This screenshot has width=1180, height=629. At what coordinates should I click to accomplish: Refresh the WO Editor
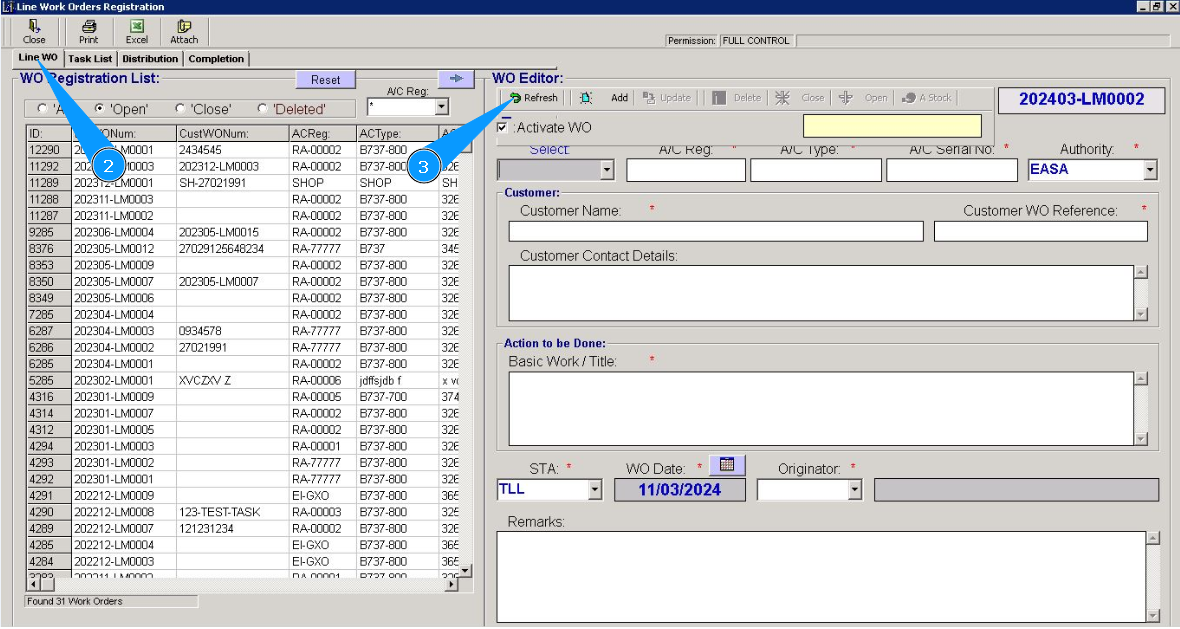(533, 98)
